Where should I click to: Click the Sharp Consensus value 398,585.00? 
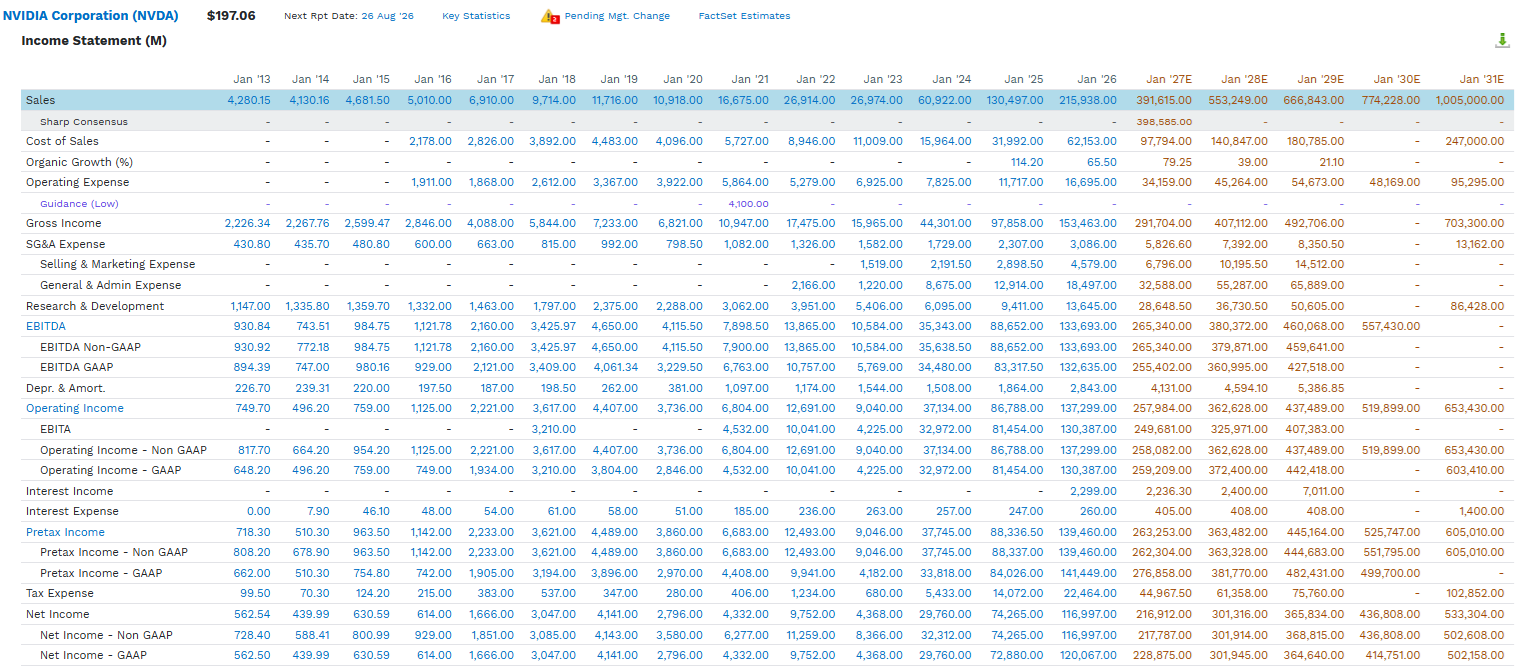pos(1164,121)
